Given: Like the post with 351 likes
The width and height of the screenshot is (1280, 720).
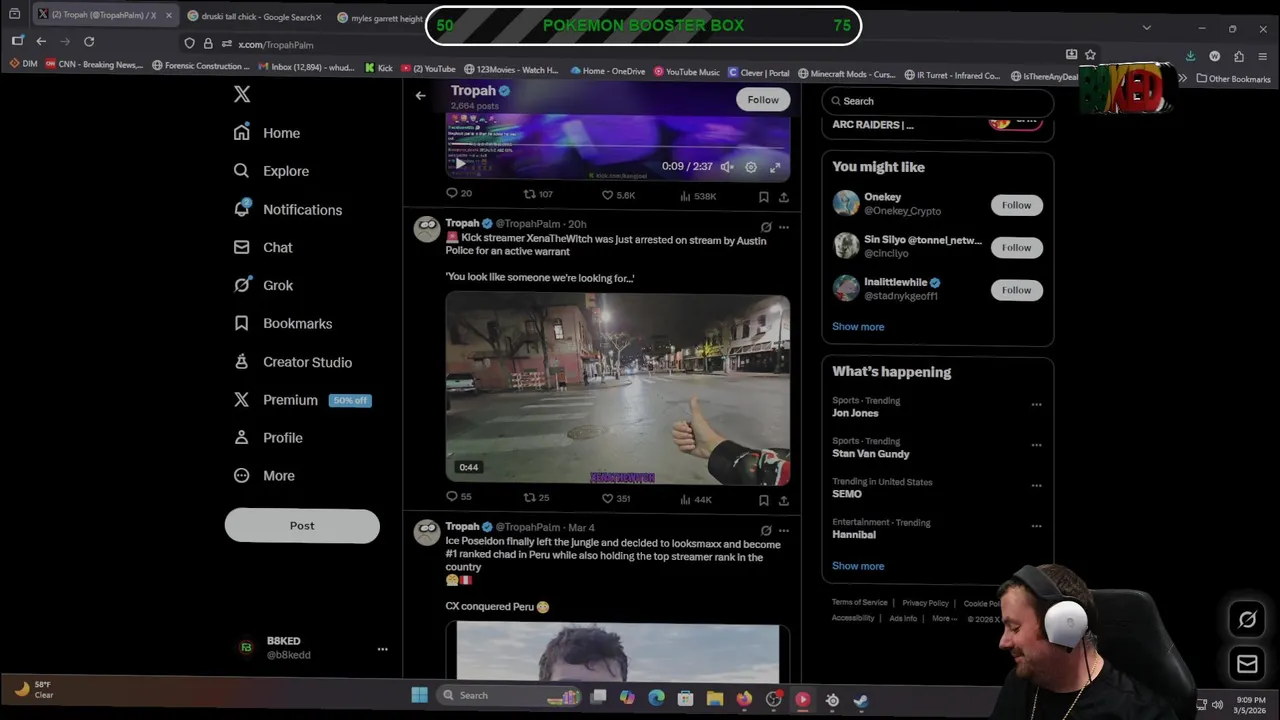Looking at the screenshot, I should tap(616, 498).
